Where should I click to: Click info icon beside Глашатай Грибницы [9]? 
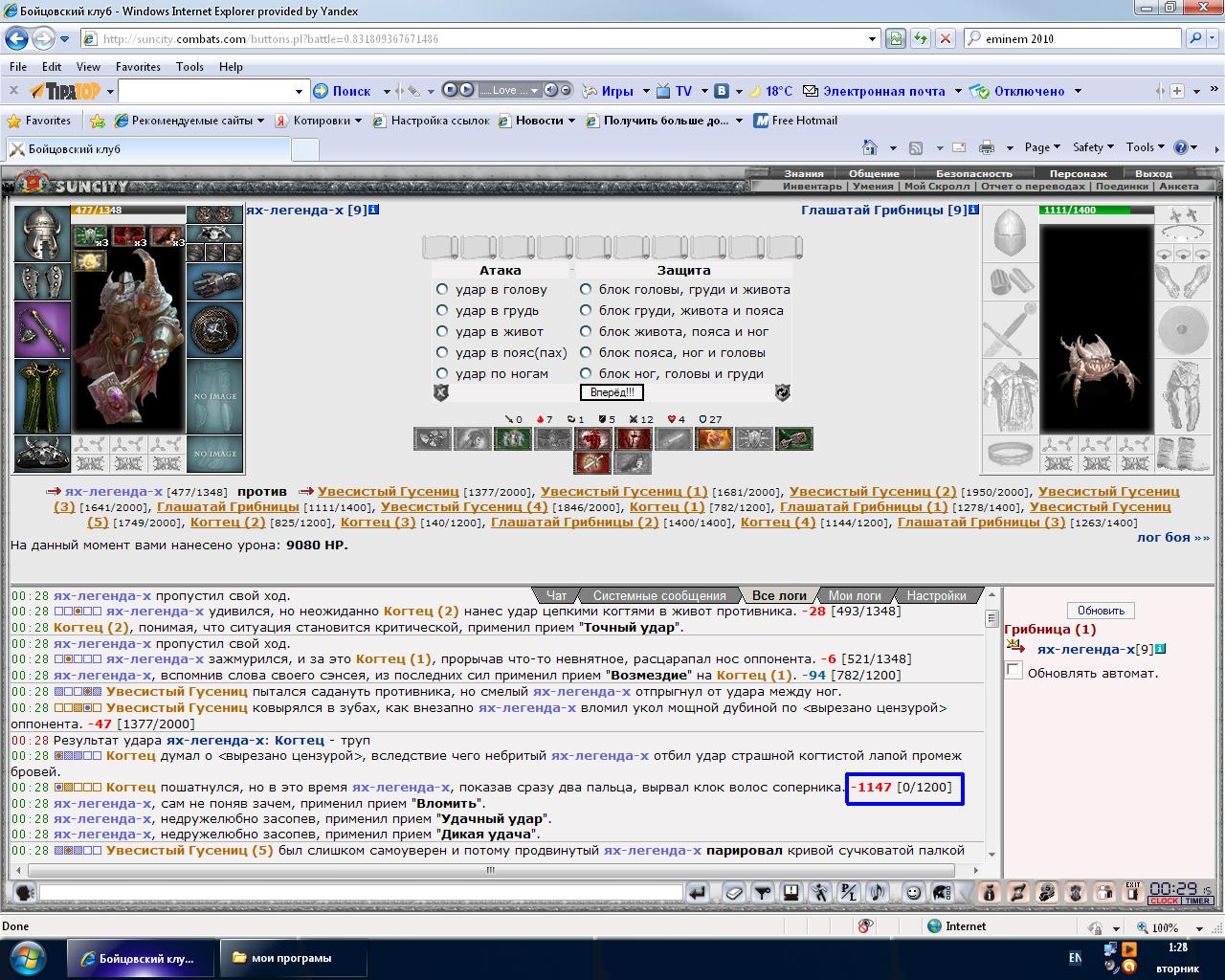click(973, 210)
